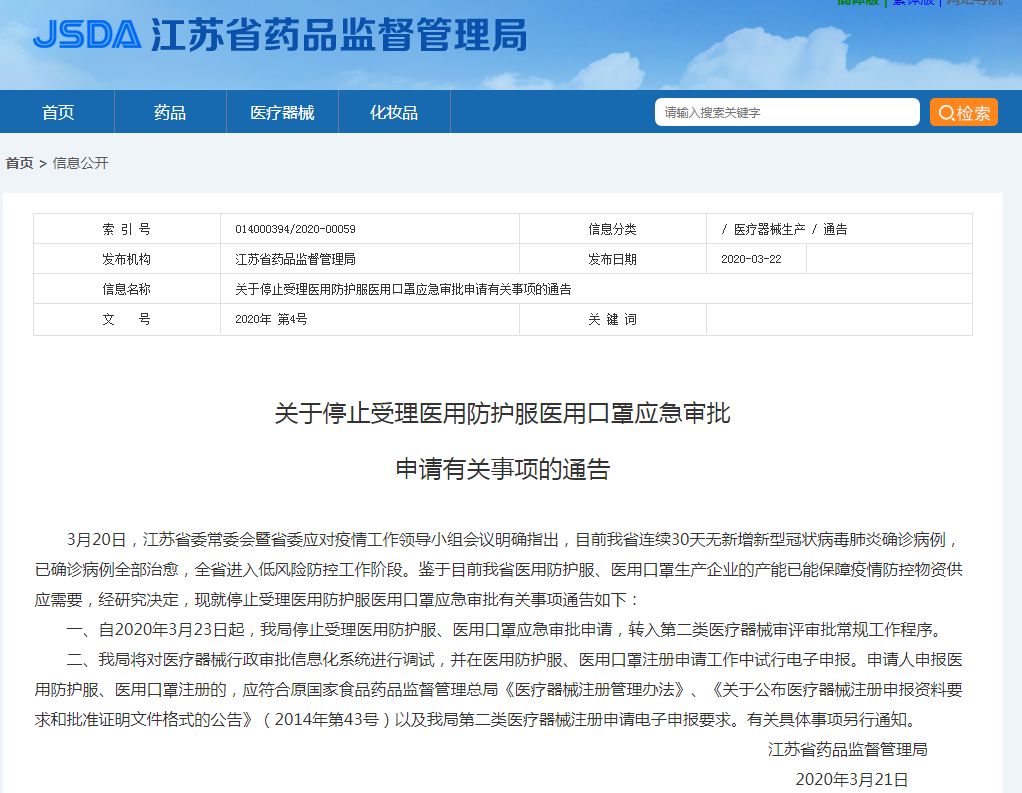This screenshot has width=1022, height=793.
Task: Select the publish date 2020-03-22
Action: (751, 259)
